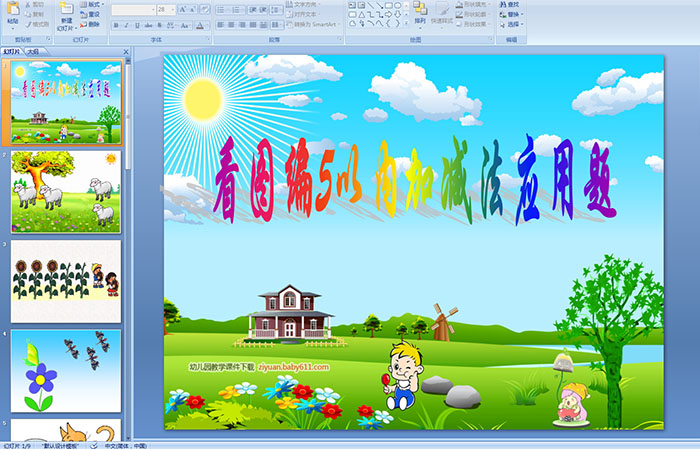Switch to the Outline (大纲) pane tab
The width and height of the screenshot is (700, 449).
tap(34, 52)
